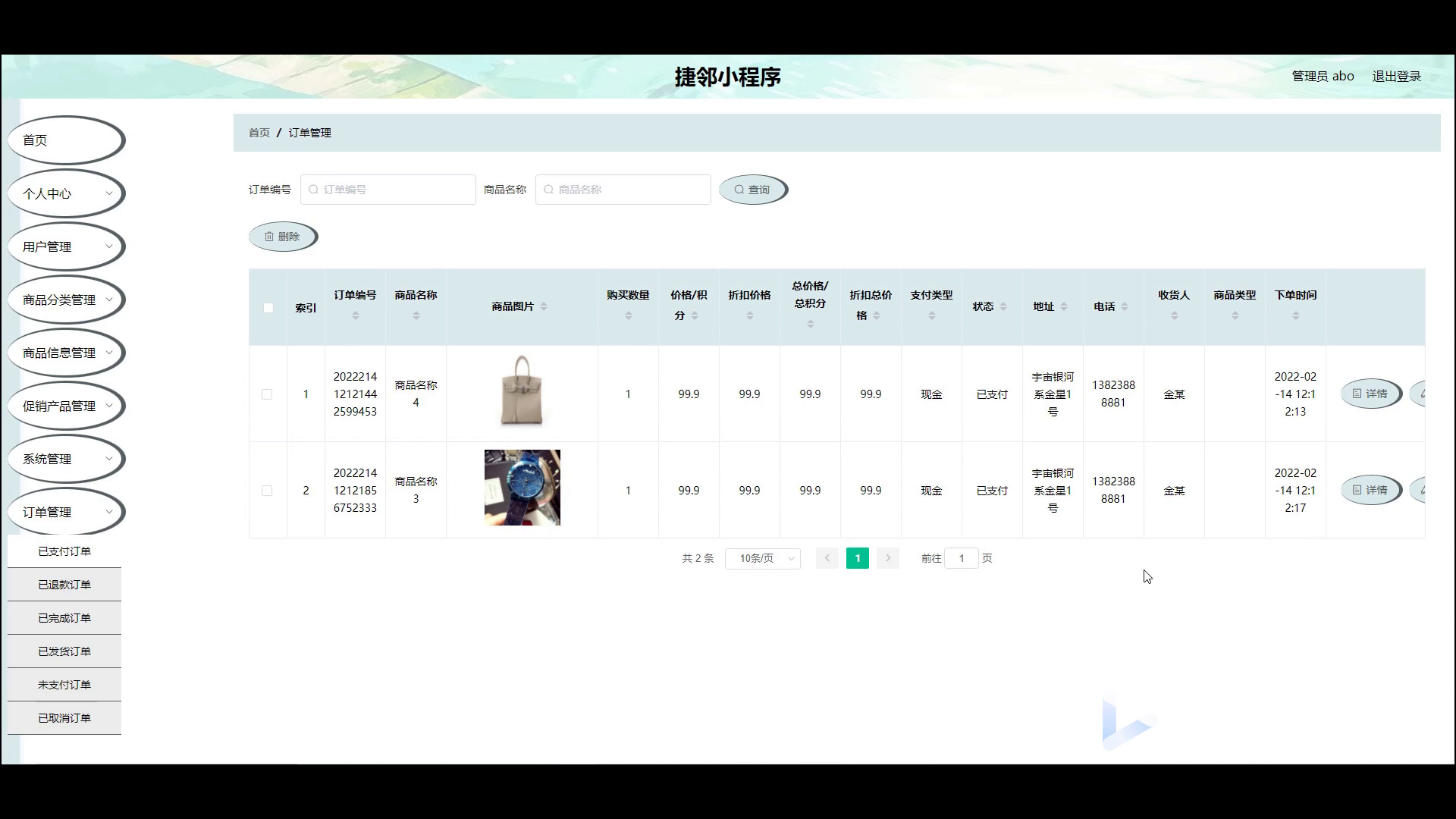Viewport: 1456px width, 819px height.
Task: Click the 首页 breadcrumb link
Action: tap(259, 133)
